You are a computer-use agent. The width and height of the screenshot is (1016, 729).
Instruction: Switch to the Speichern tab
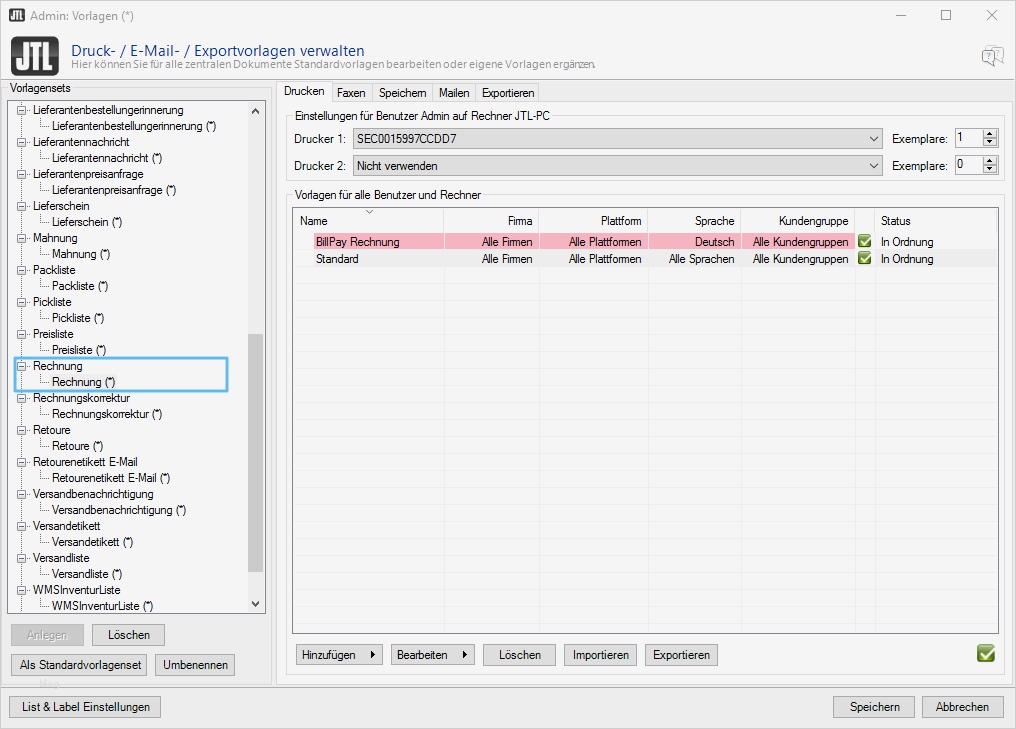click(x=402, y=93)
